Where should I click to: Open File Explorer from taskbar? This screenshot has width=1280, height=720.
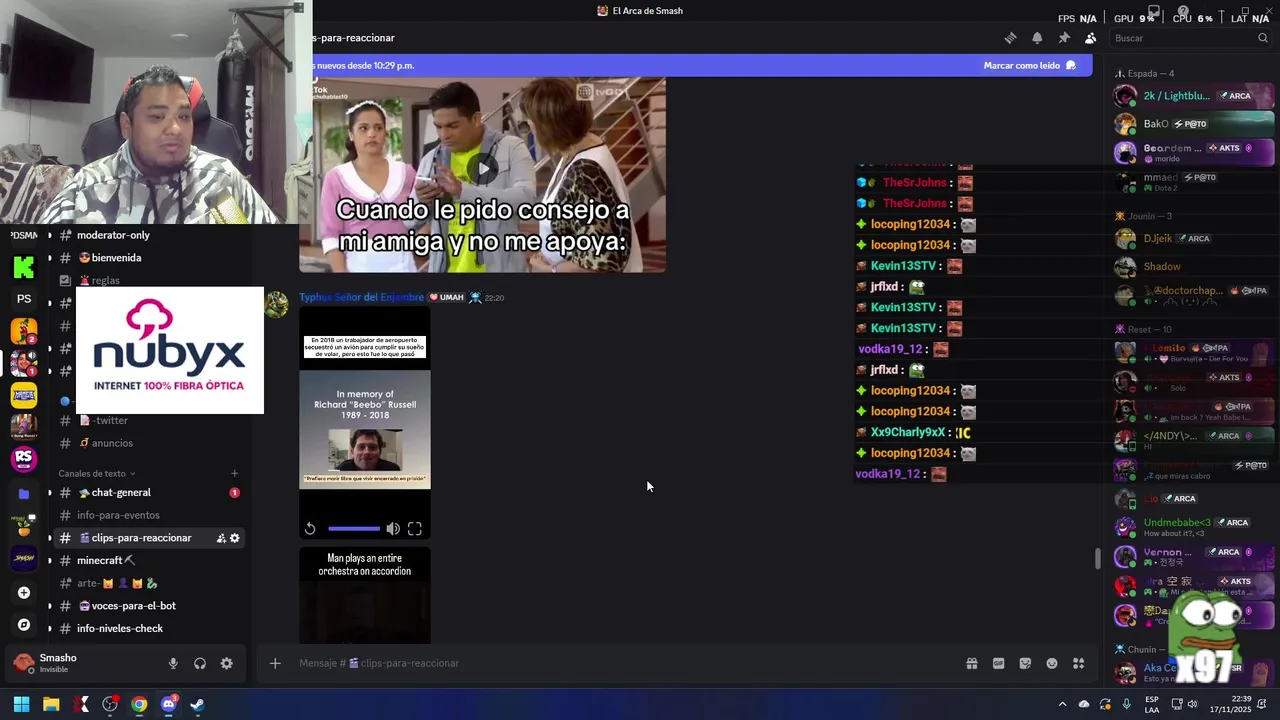pyautogui.click(x=51, y=704)
